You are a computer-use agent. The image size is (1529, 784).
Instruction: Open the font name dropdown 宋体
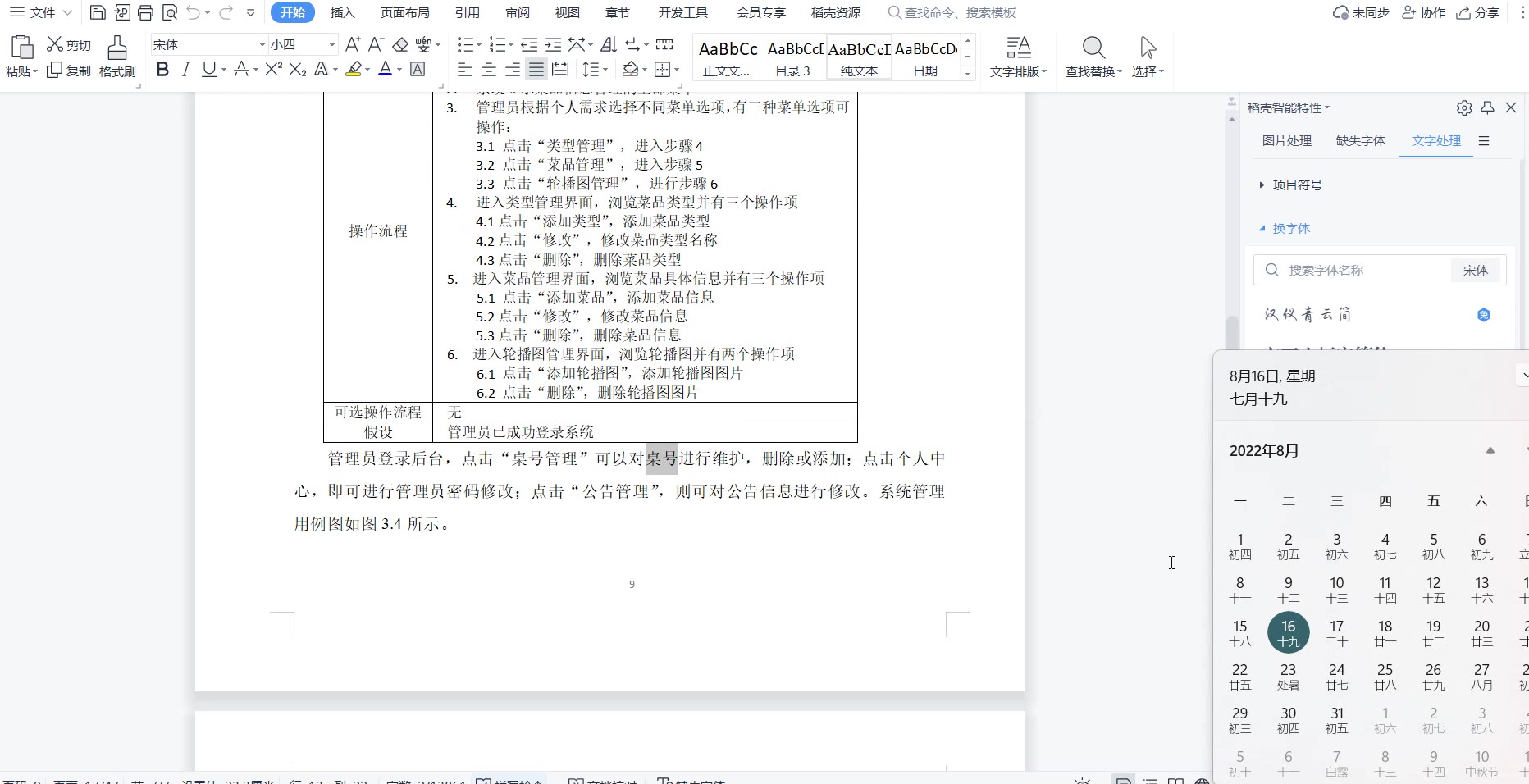[262, 45]
